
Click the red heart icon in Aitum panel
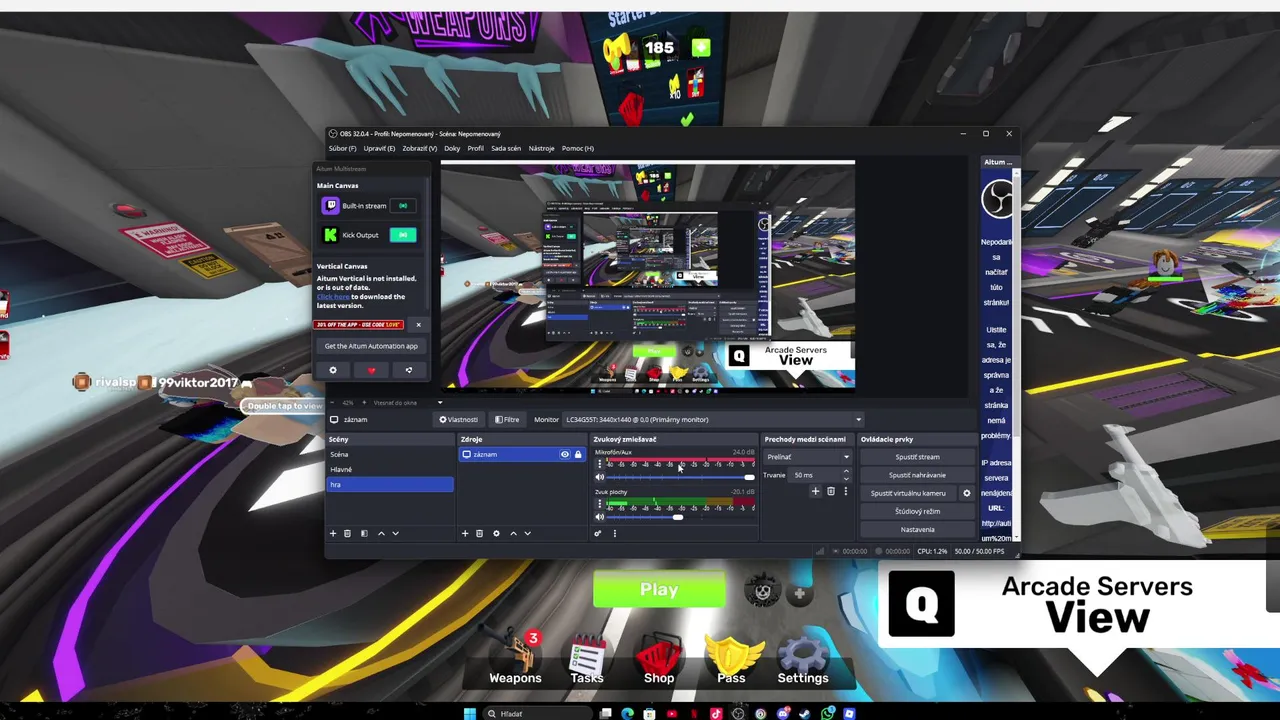point(371,370)
